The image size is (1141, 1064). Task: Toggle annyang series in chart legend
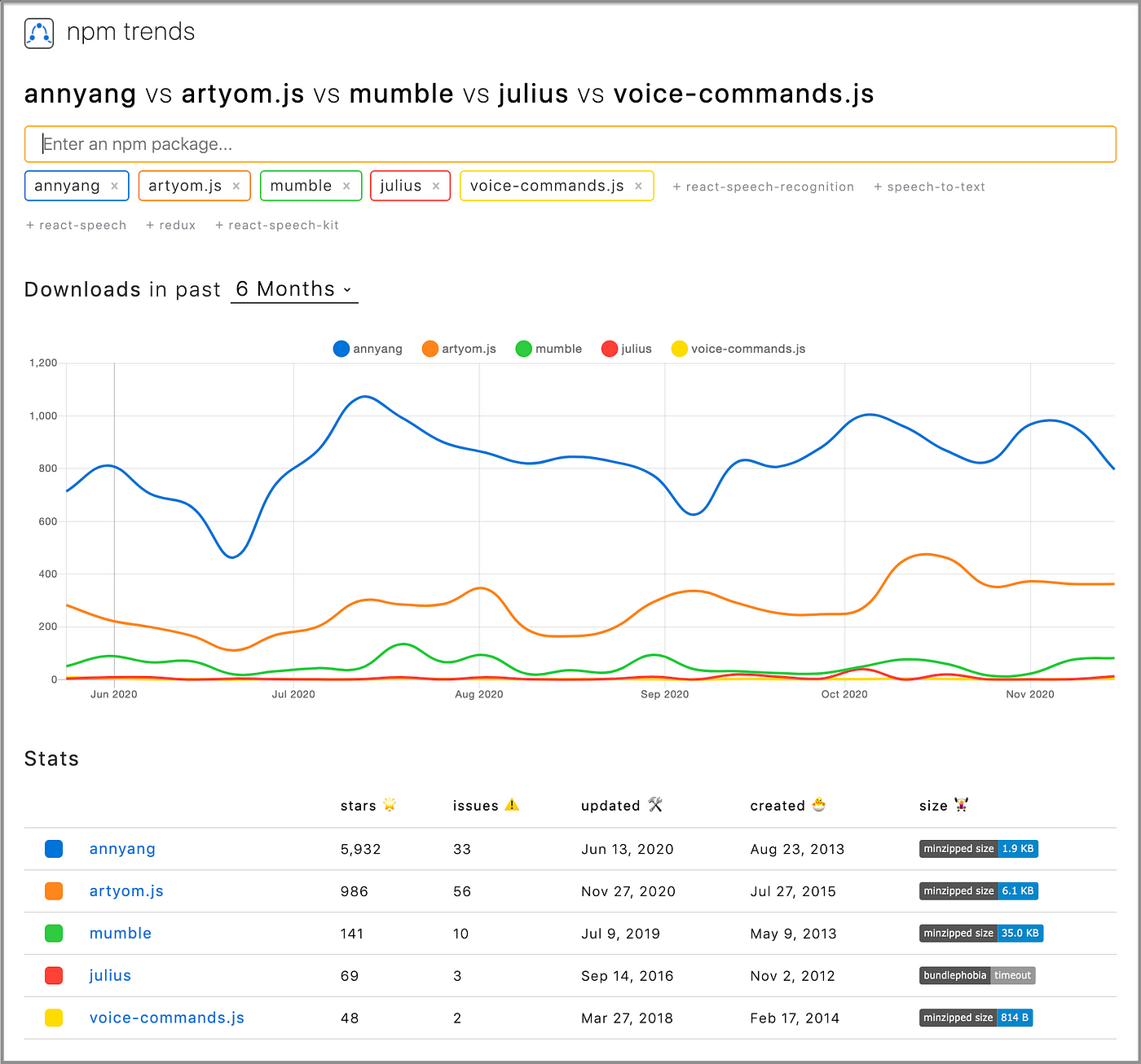pos(368,349)
